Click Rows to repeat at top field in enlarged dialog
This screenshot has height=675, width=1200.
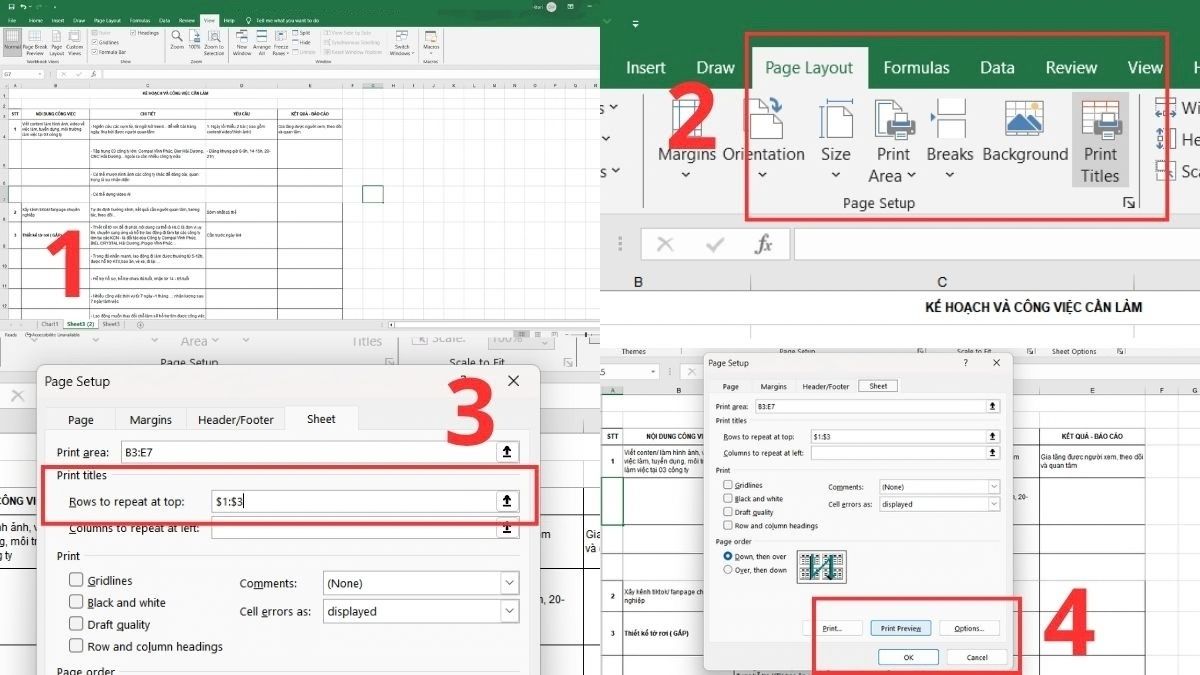coord(353,500)
